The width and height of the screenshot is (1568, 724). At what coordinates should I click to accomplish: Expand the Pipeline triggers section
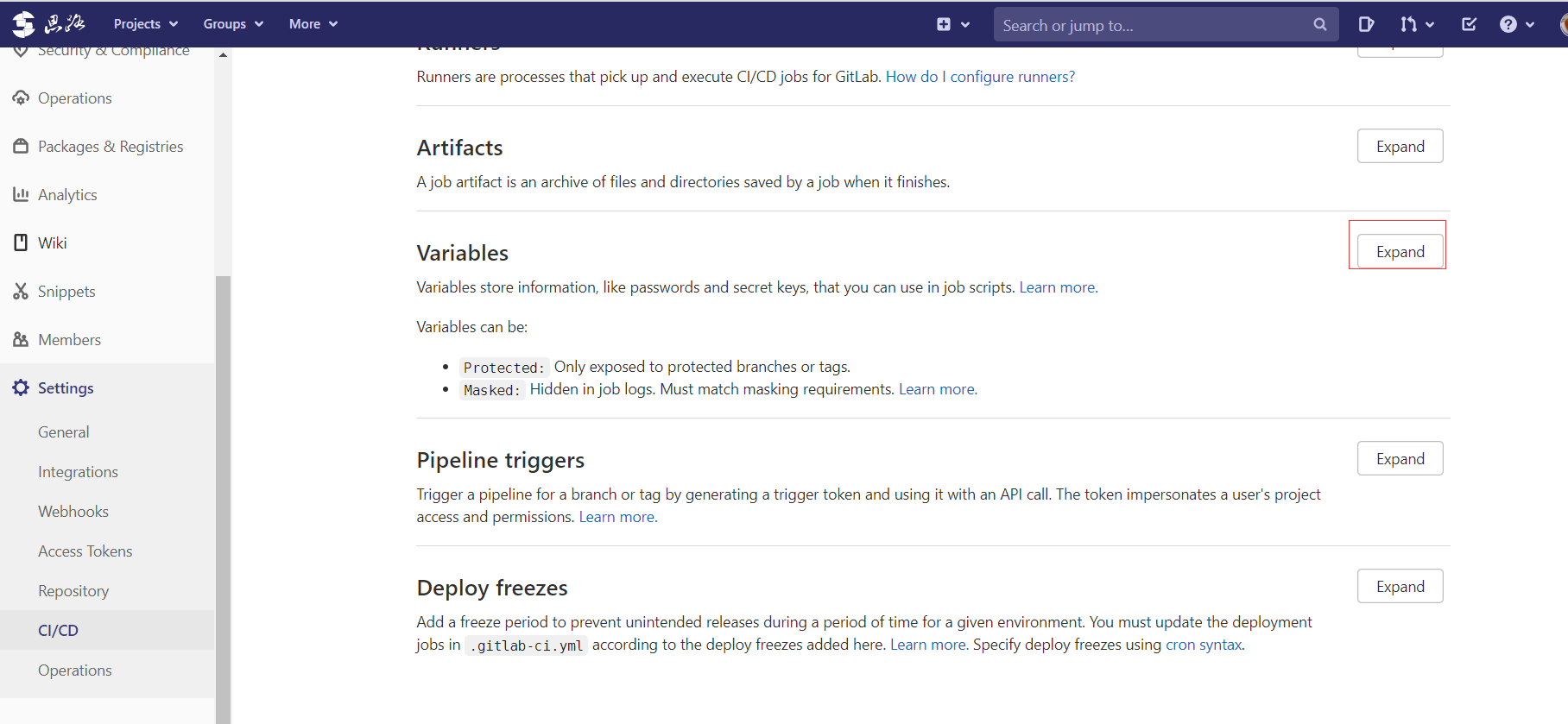[1400, 459]
